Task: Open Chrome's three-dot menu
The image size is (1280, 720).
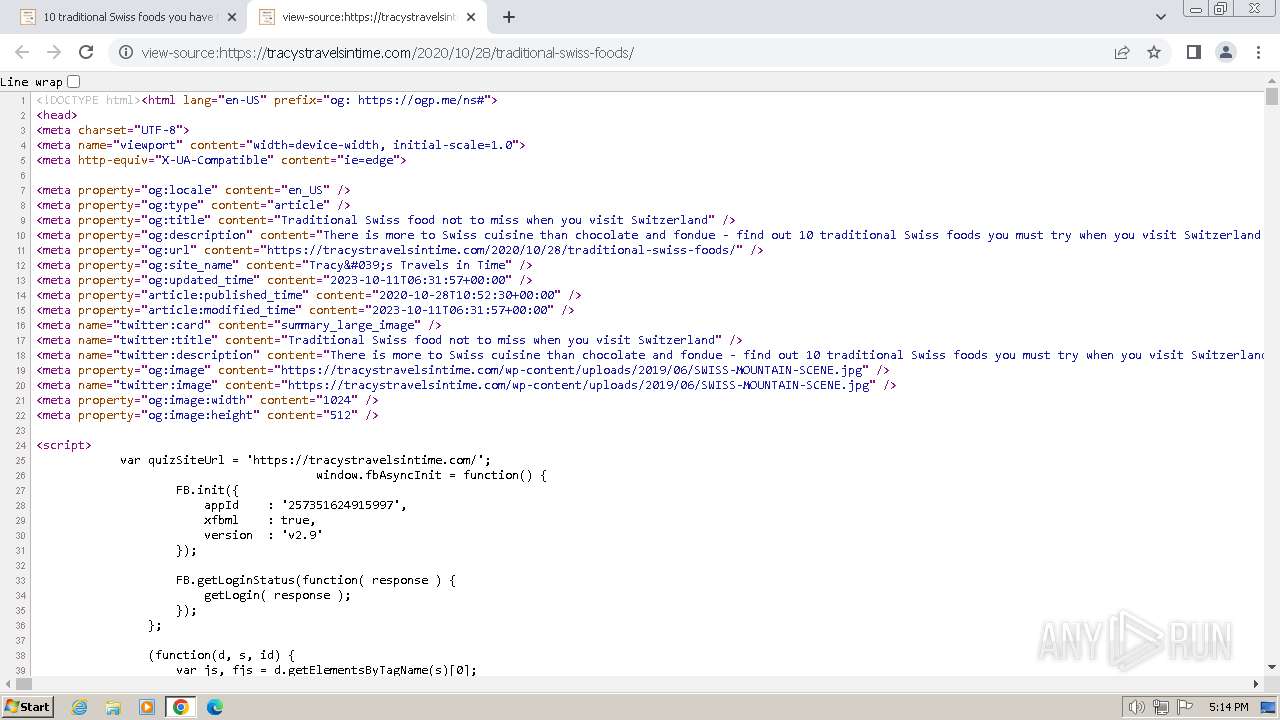Action: point(1257,52)
